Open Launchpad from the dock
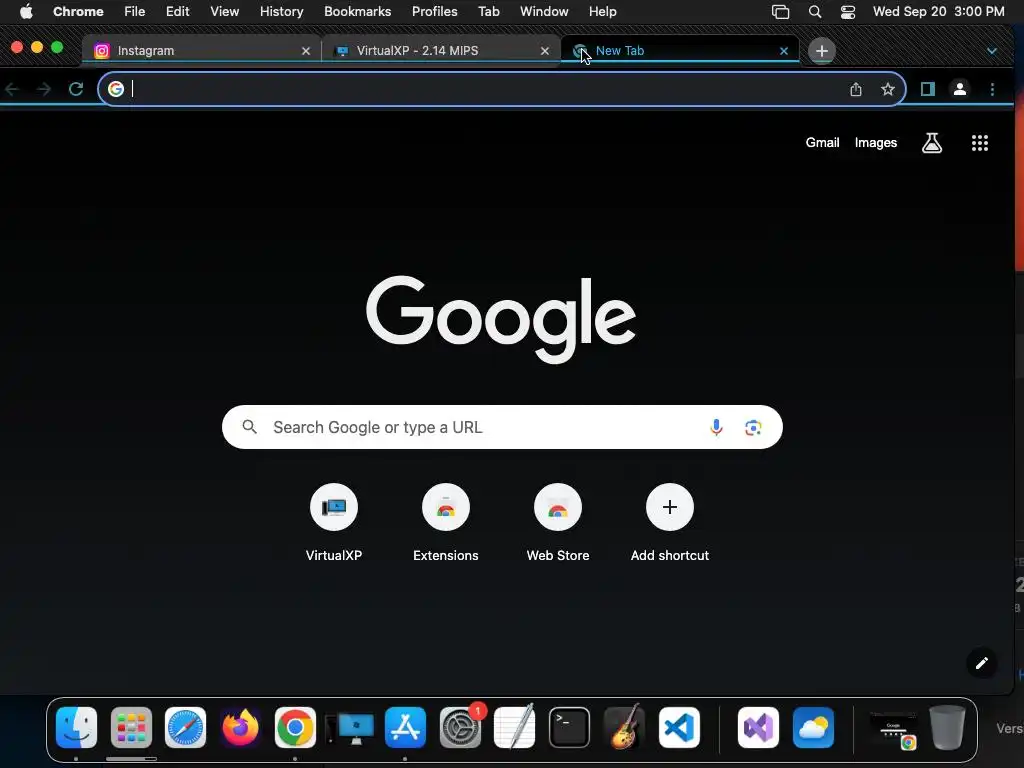 click(x=131, y=727)
